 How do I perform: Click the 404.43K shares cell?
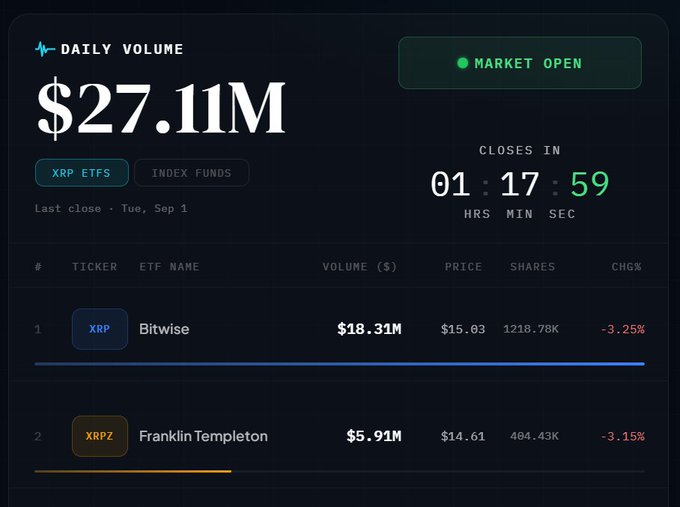click(x=534, y=436)
